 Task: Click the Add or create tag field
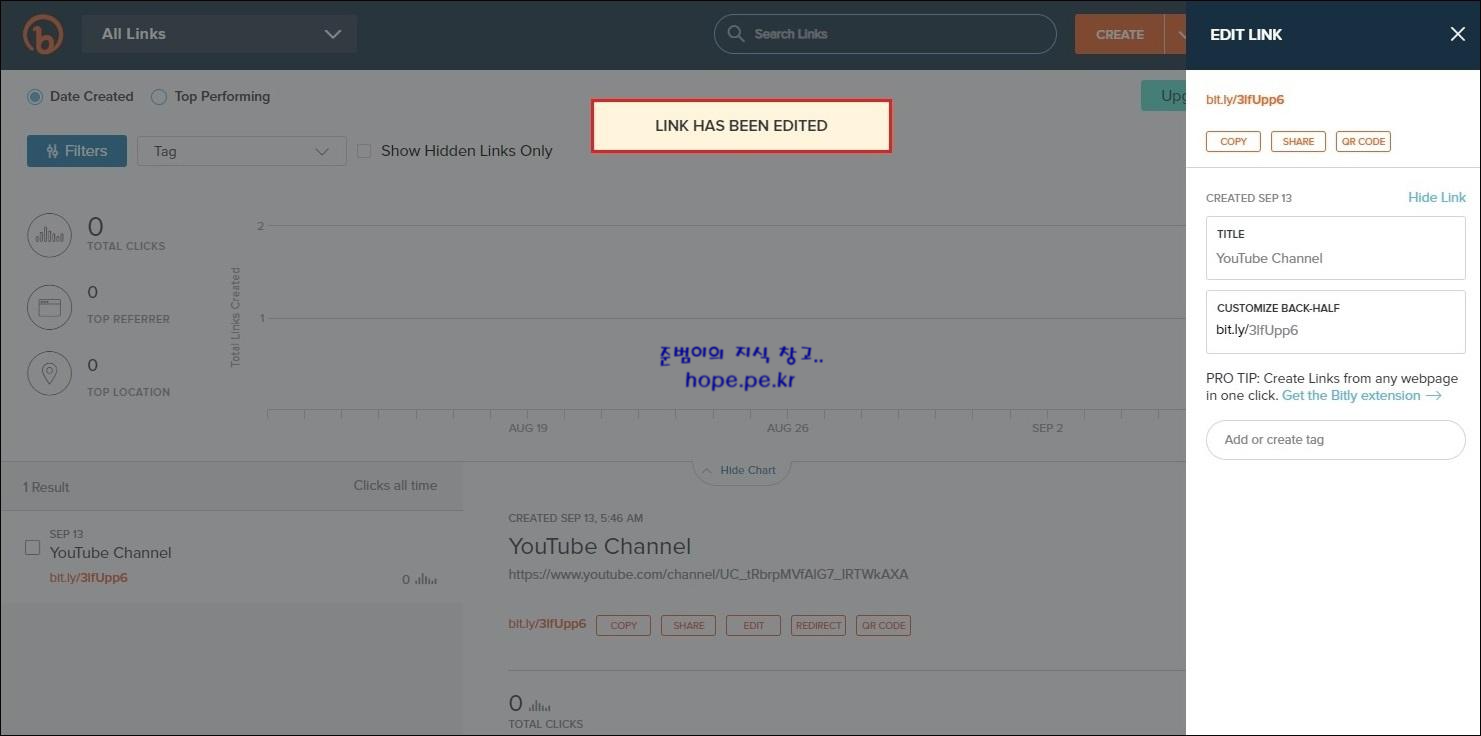point(1336,440)
